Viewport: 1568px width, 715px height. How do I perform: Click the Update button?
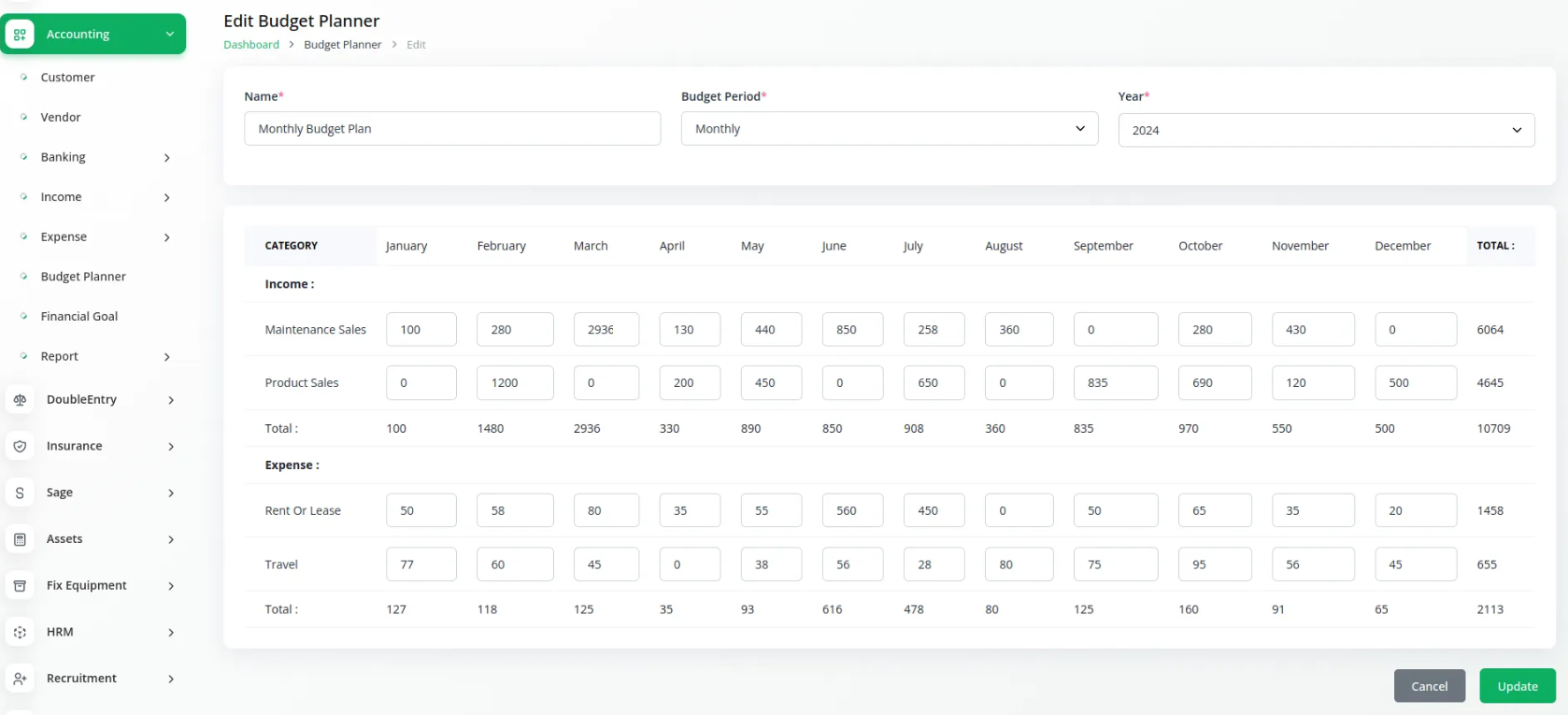pyautogui.click(x=1518, y=686)
